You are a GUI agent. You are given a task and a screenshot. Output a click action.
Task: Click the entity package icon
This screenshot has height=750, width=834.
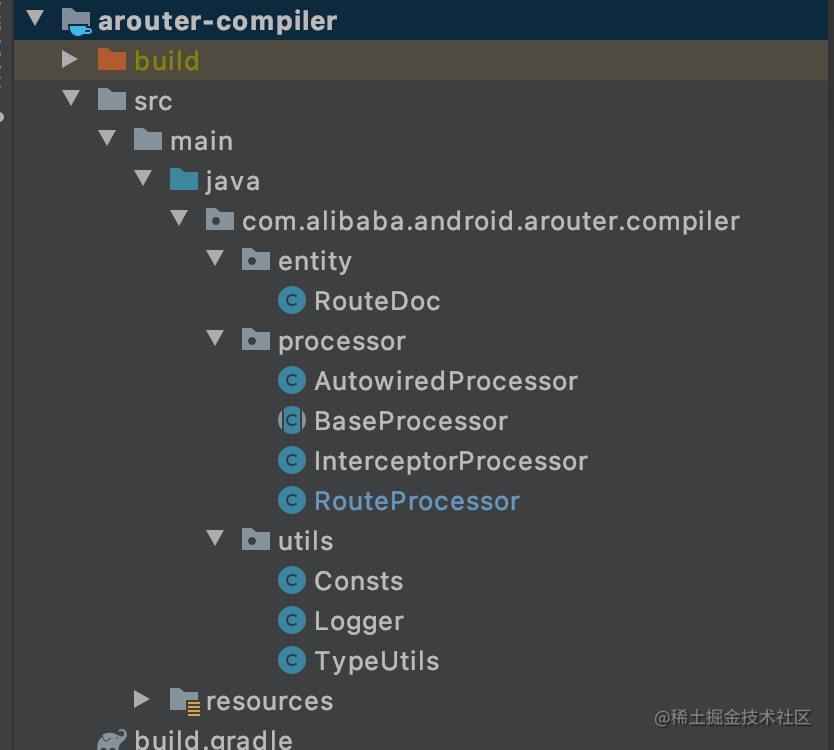256,260
